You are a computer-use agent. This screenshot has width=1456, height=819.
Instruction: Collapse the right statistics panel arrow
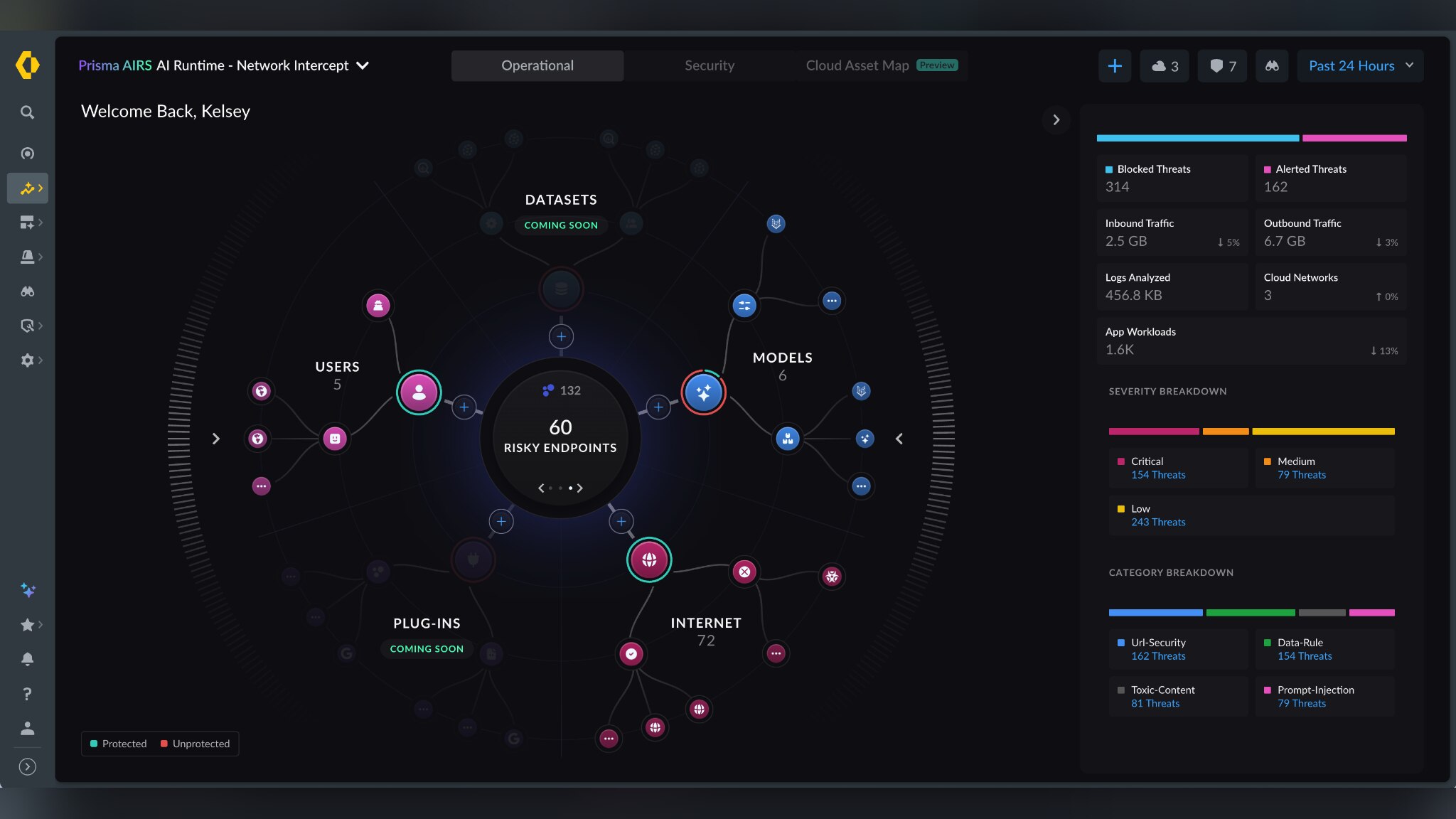[1056, 119]
